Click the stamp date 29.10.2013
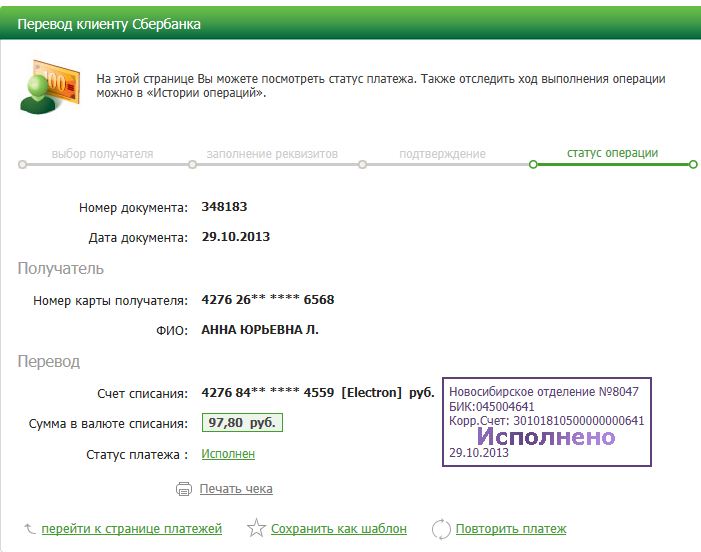 (x=479, y=452)
